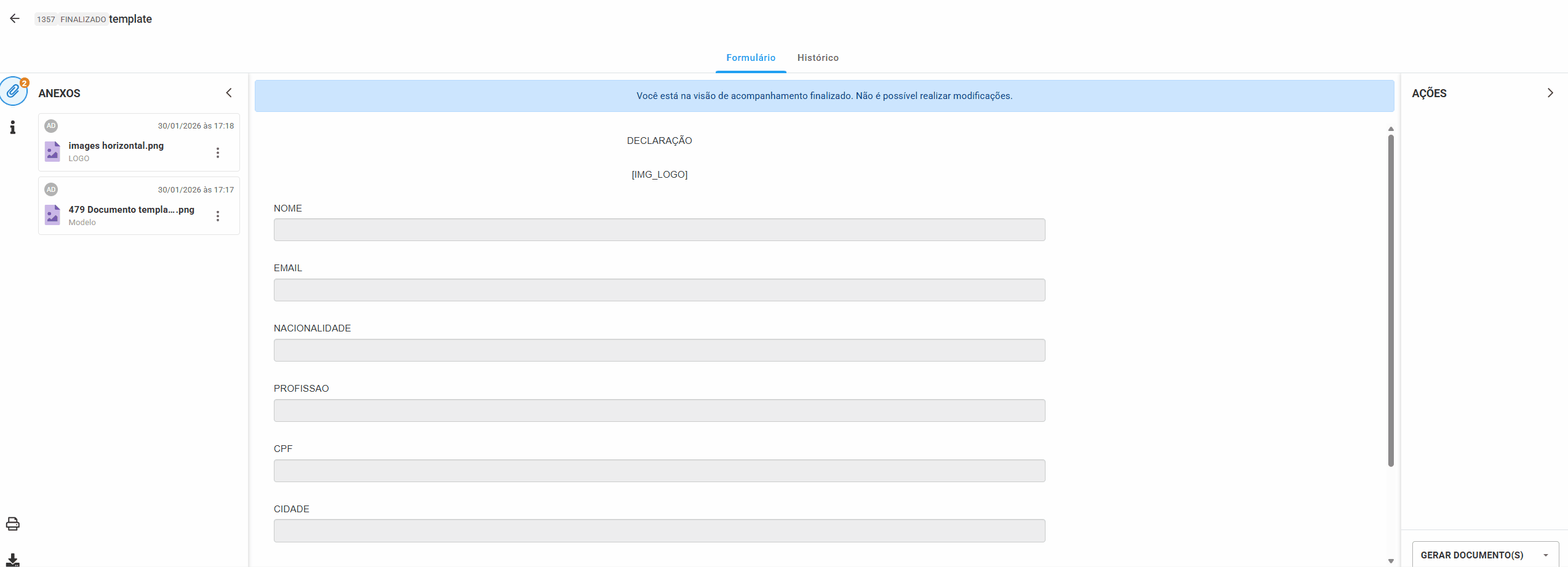Open the 479 Documento template attachment
Screen dimensions: 1568x567
tap(131, 210)
